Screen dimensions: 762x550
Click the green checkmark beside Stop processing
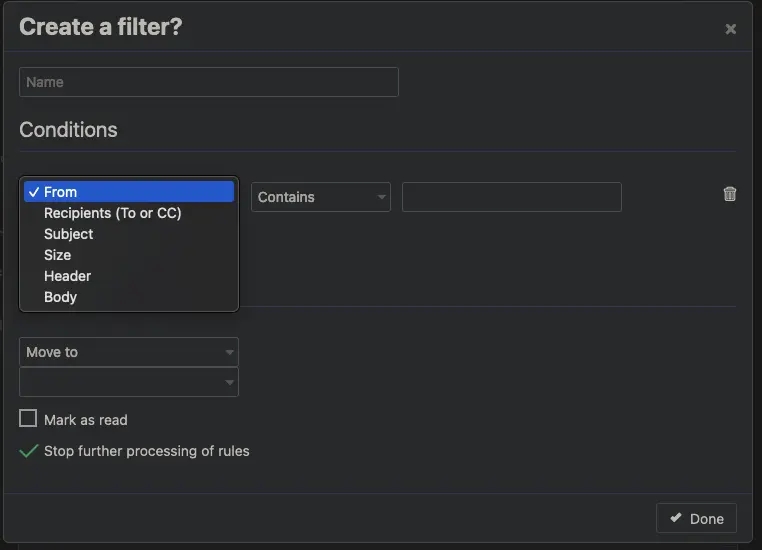(29, 451)
